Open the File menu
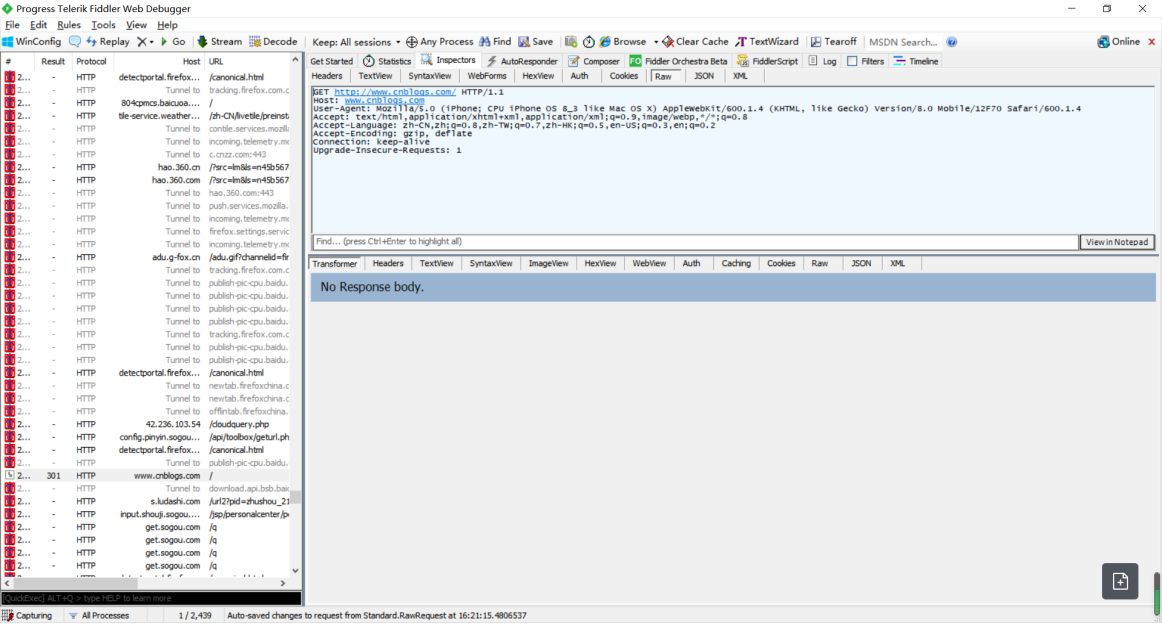Image resolution: width=1162 pixels, height=624 pixels. [12, 25]
